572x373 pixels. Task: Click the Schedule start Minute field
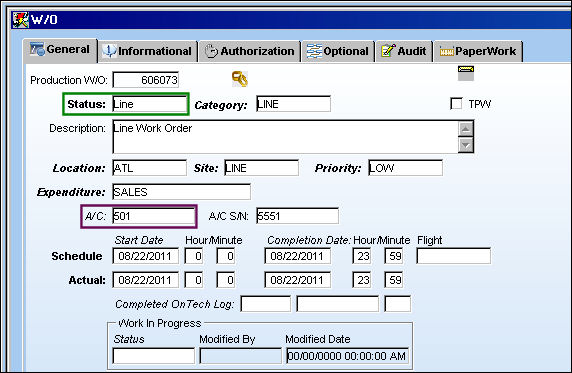[225, 256]
